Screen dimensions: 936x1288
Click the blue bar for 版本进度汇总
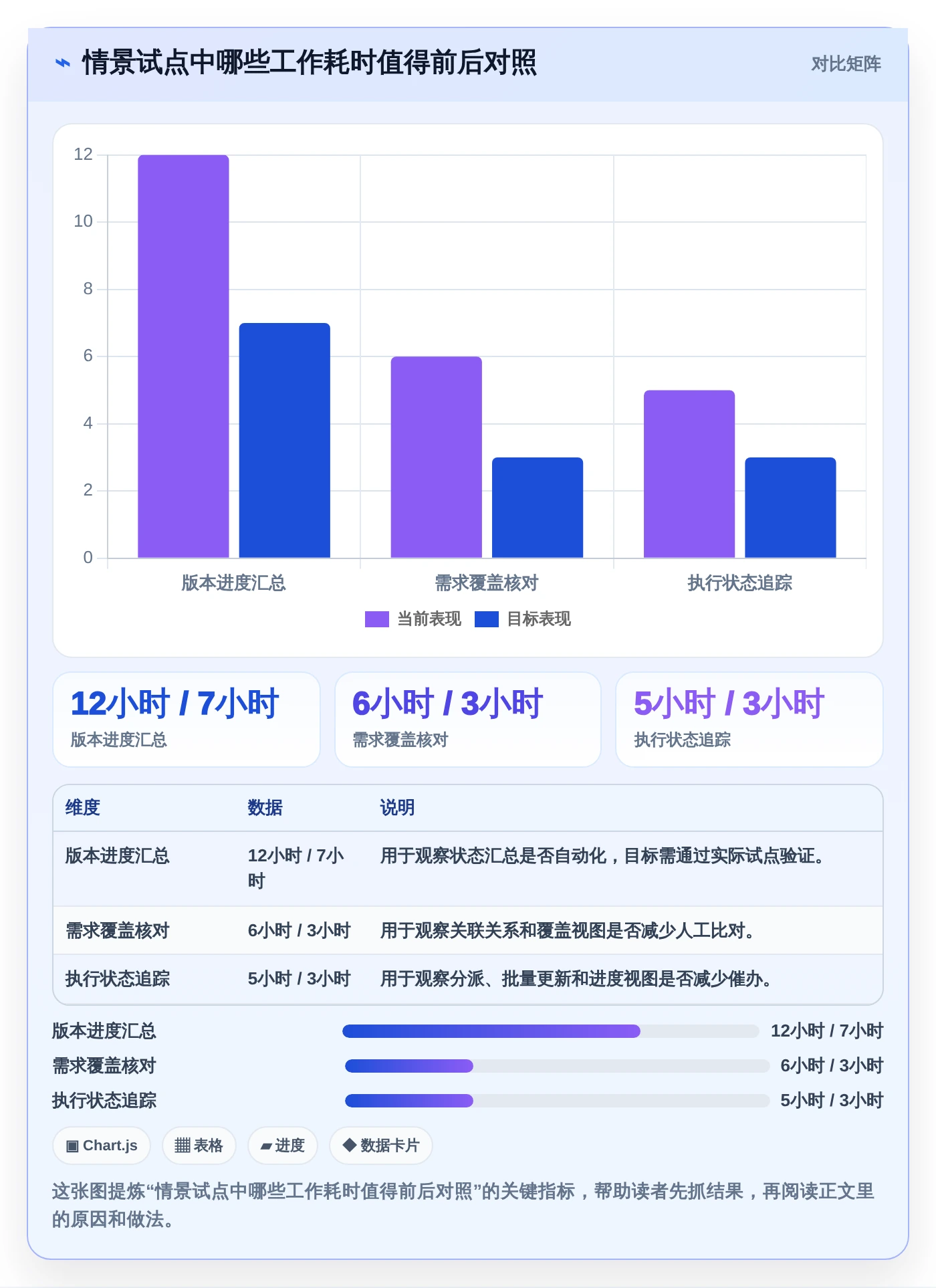coord(284,441)
